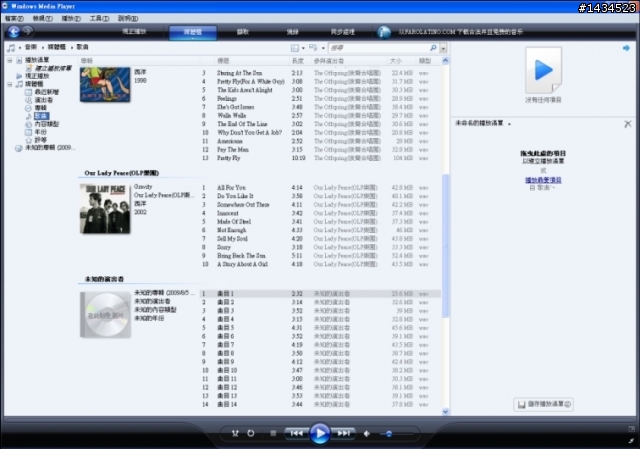640x449 pixels.
Task: Open the JUFAROLATINO.COM music store link
Action: tap(461, 32)
